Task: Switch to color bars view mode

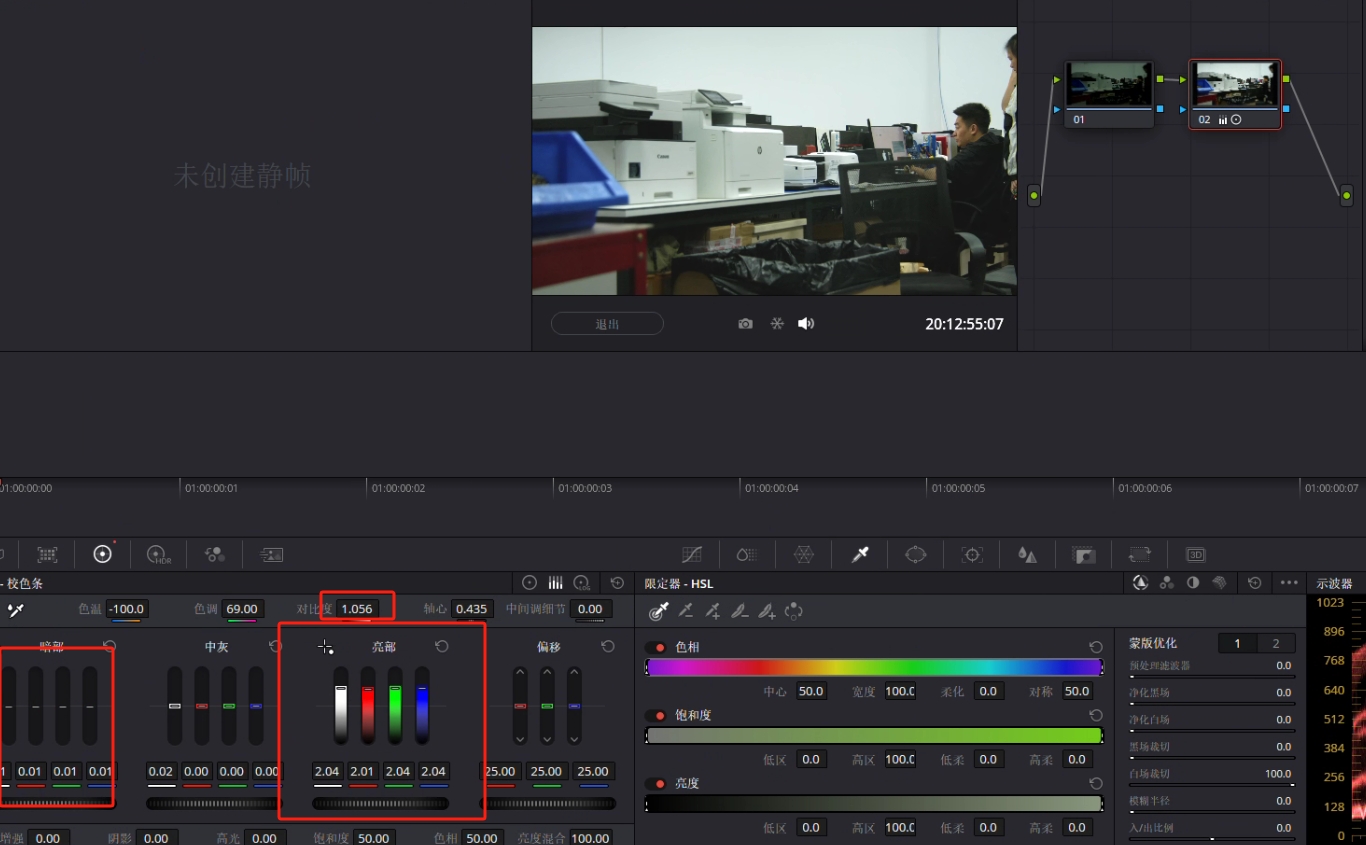Action: (555, 583)
